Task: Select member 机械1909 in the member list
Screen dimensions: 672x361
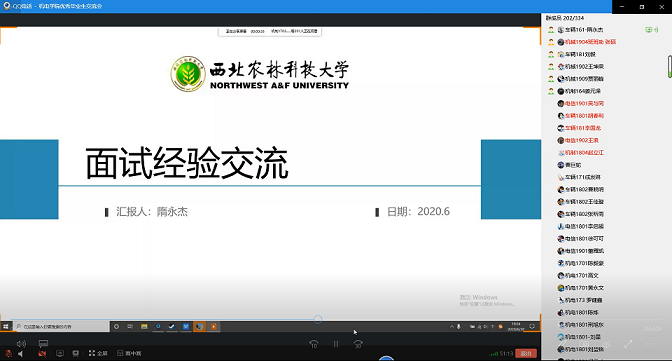Action: click(604, 79)
